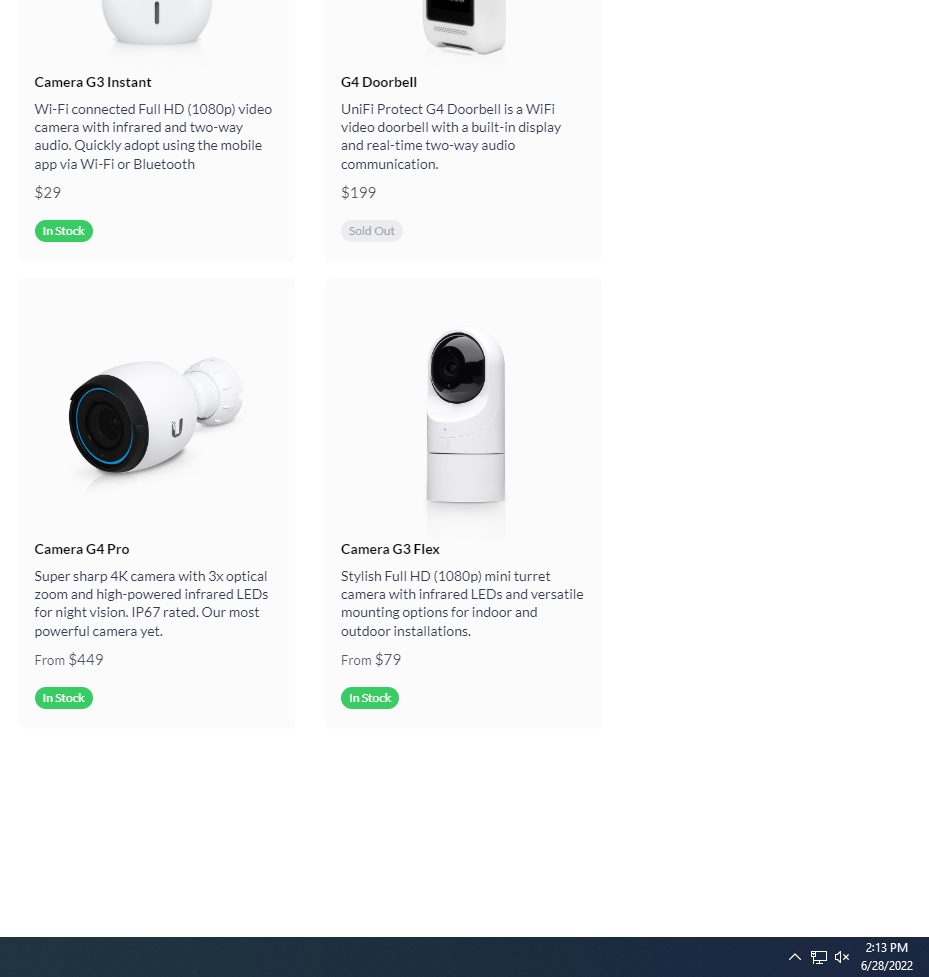Open the Camera G4 Pro title link

click(x=82, y=549)
